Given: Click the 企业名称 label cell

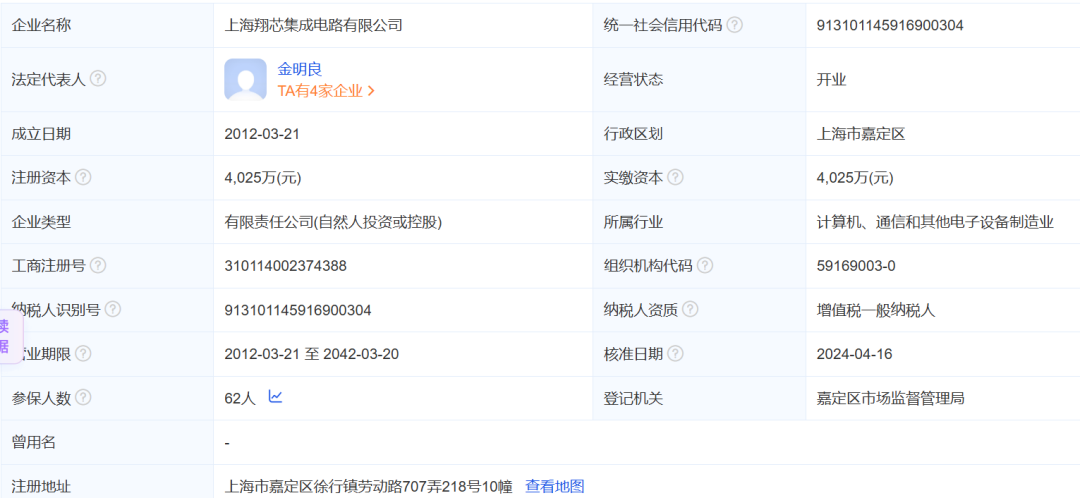Looking at the screenshot, I should (x=107, y=25).
